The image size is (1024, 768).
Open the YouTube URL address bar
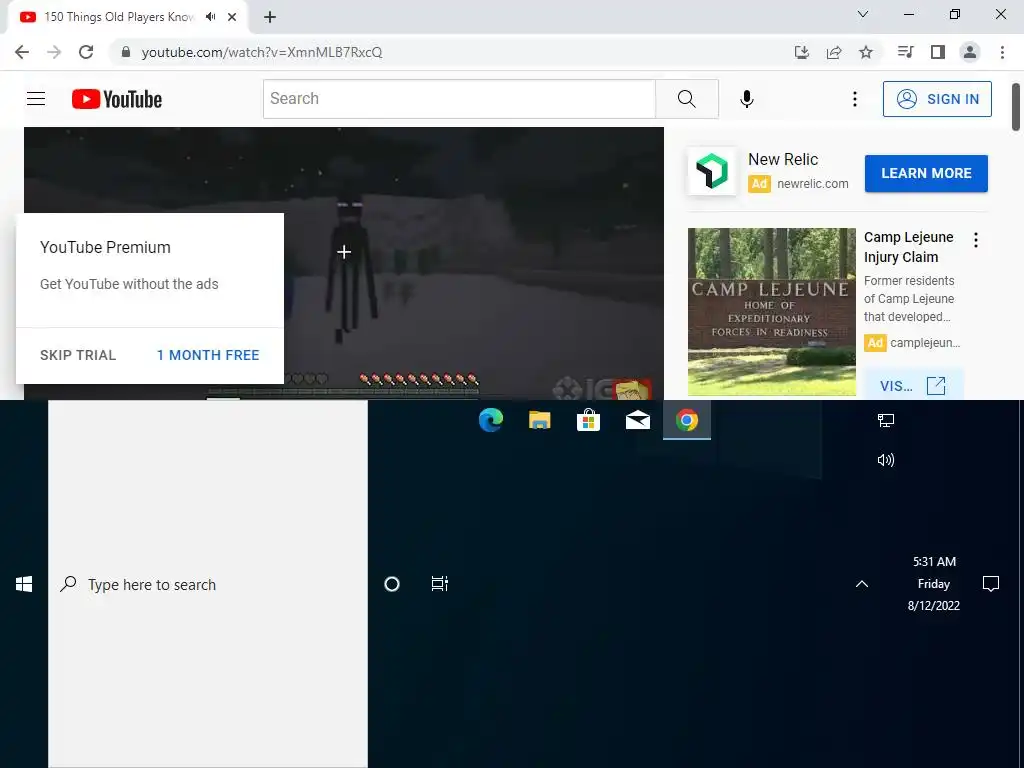(451, 52)
